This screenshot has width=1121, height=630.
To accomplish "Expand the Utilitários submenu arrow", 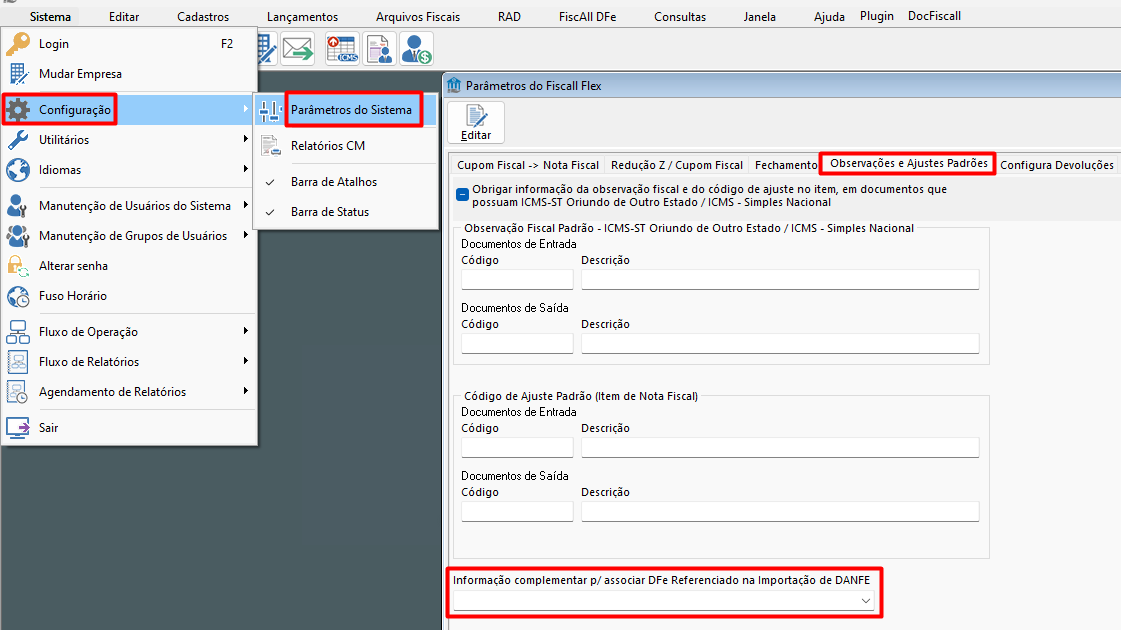I will [245, 139].
